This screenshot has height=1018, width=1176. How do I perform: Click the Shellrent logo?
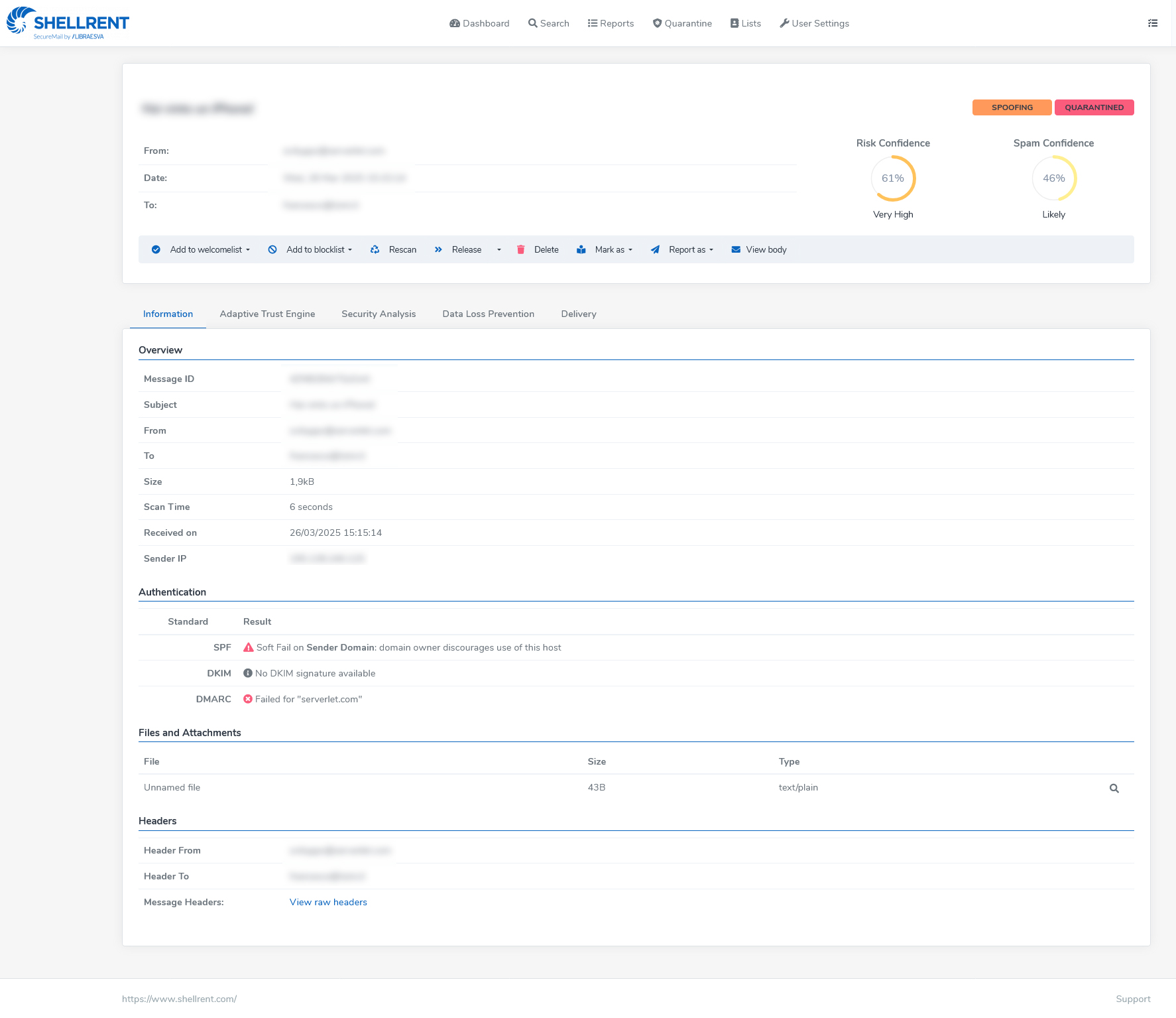68,23
